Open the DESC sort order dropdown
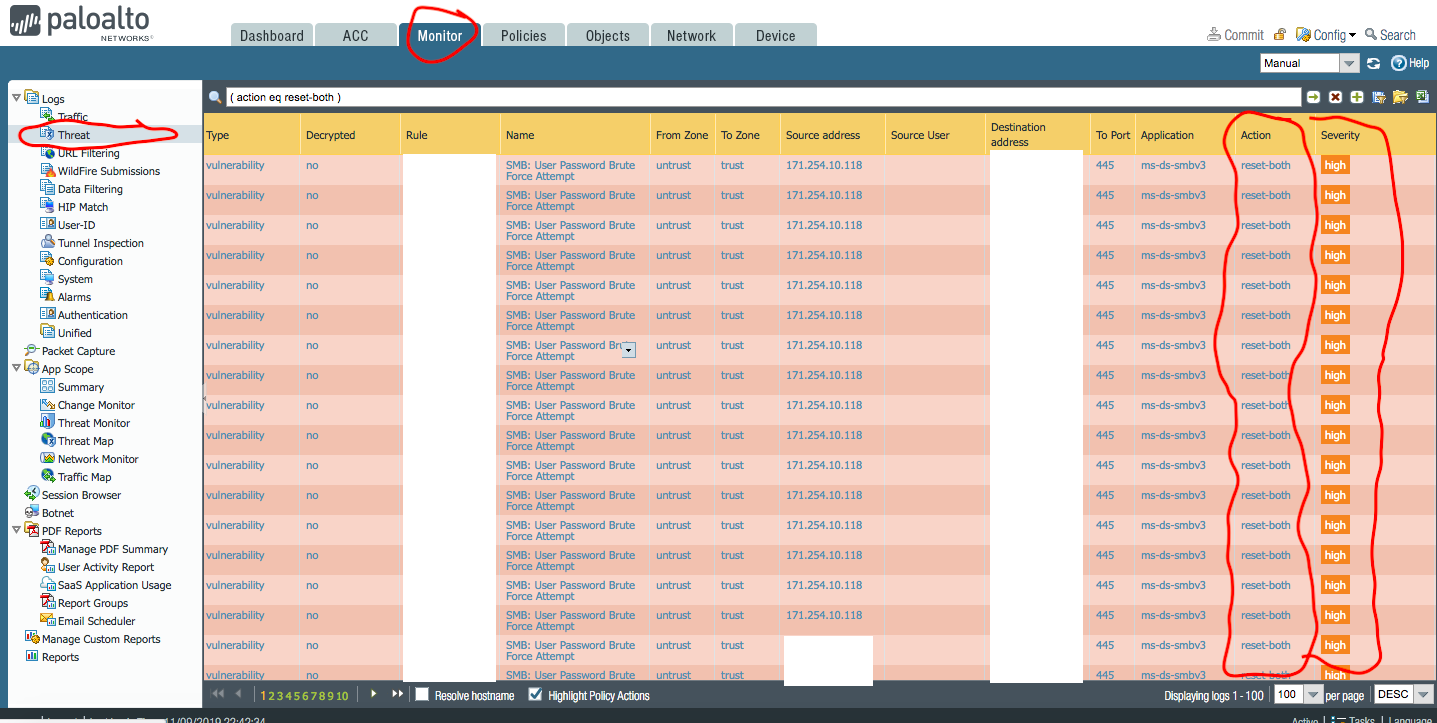The image size is (1437, 723). pos(1424,695)
